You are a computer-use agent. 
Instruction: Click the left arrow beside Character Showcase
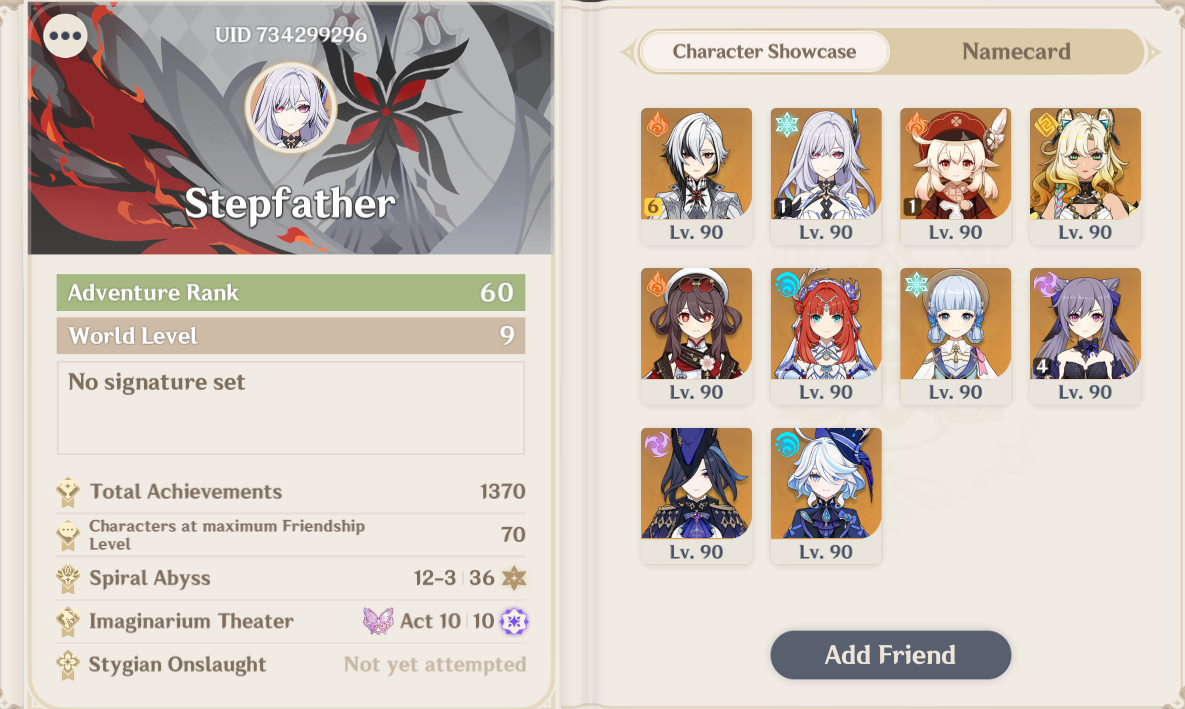tap(627, 52)
